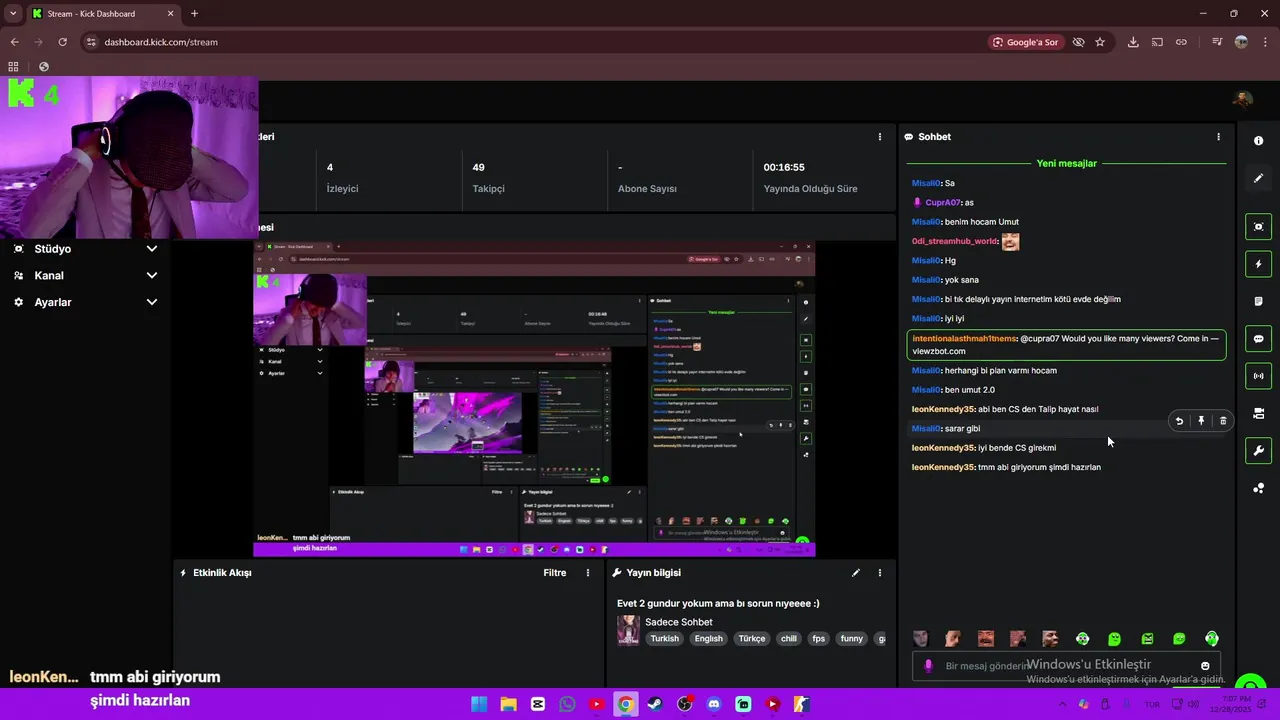The image size is (1280, 720).
Task: Delete the 'sarar gibi' chat message
Action: pyautogui.click(x=1223, y=421)
